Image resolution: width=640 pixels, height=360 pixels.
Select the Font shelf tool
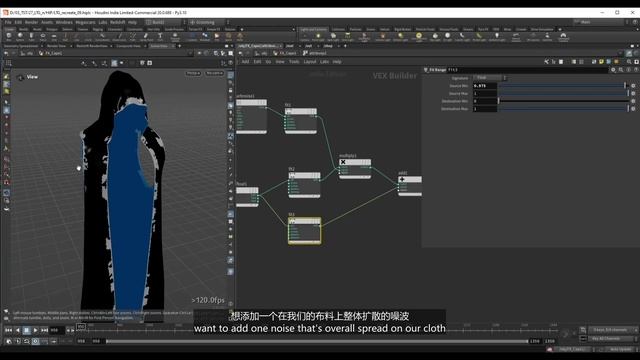click(160, 37)
